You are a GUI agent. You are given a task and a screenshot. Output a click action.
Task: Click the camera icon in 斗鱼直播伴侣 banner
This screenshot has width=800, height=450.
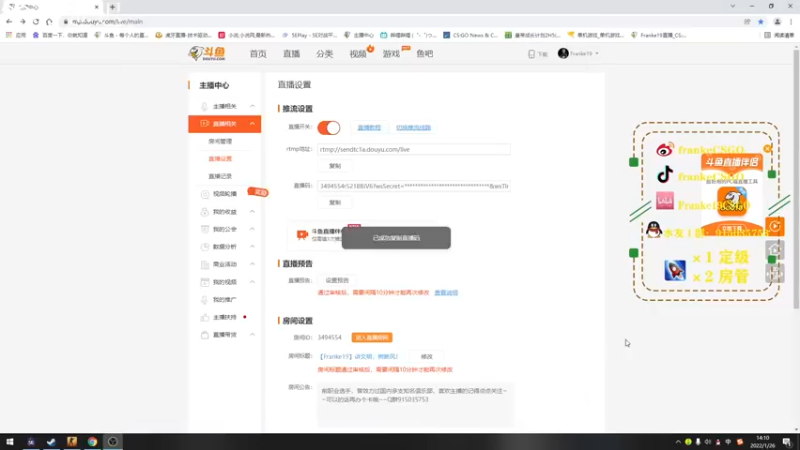302,234
